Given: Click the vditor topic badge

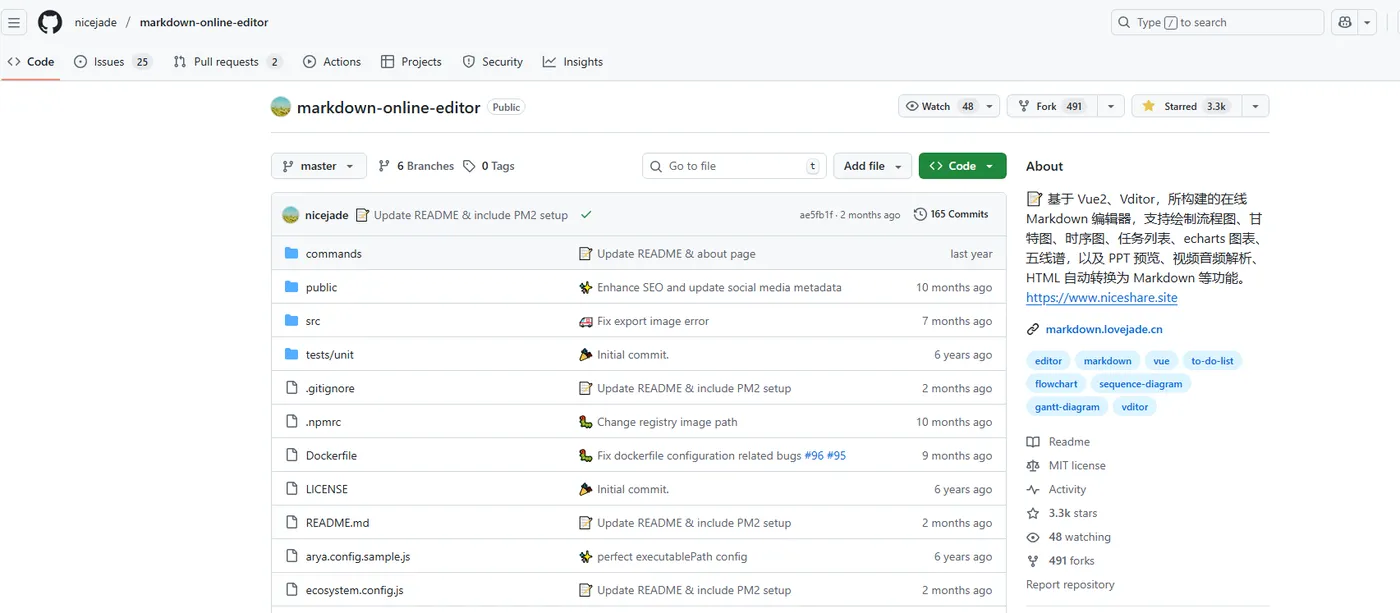Looking at the screenshot, I should pyautogui.click(x=1134, y=406).
